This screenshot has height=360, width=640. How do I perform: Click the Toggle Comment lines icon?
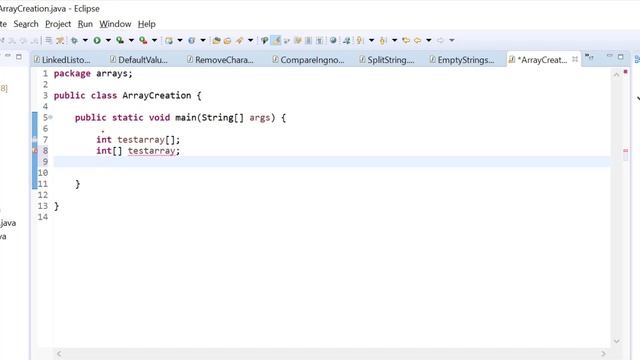tap(49, 40)
